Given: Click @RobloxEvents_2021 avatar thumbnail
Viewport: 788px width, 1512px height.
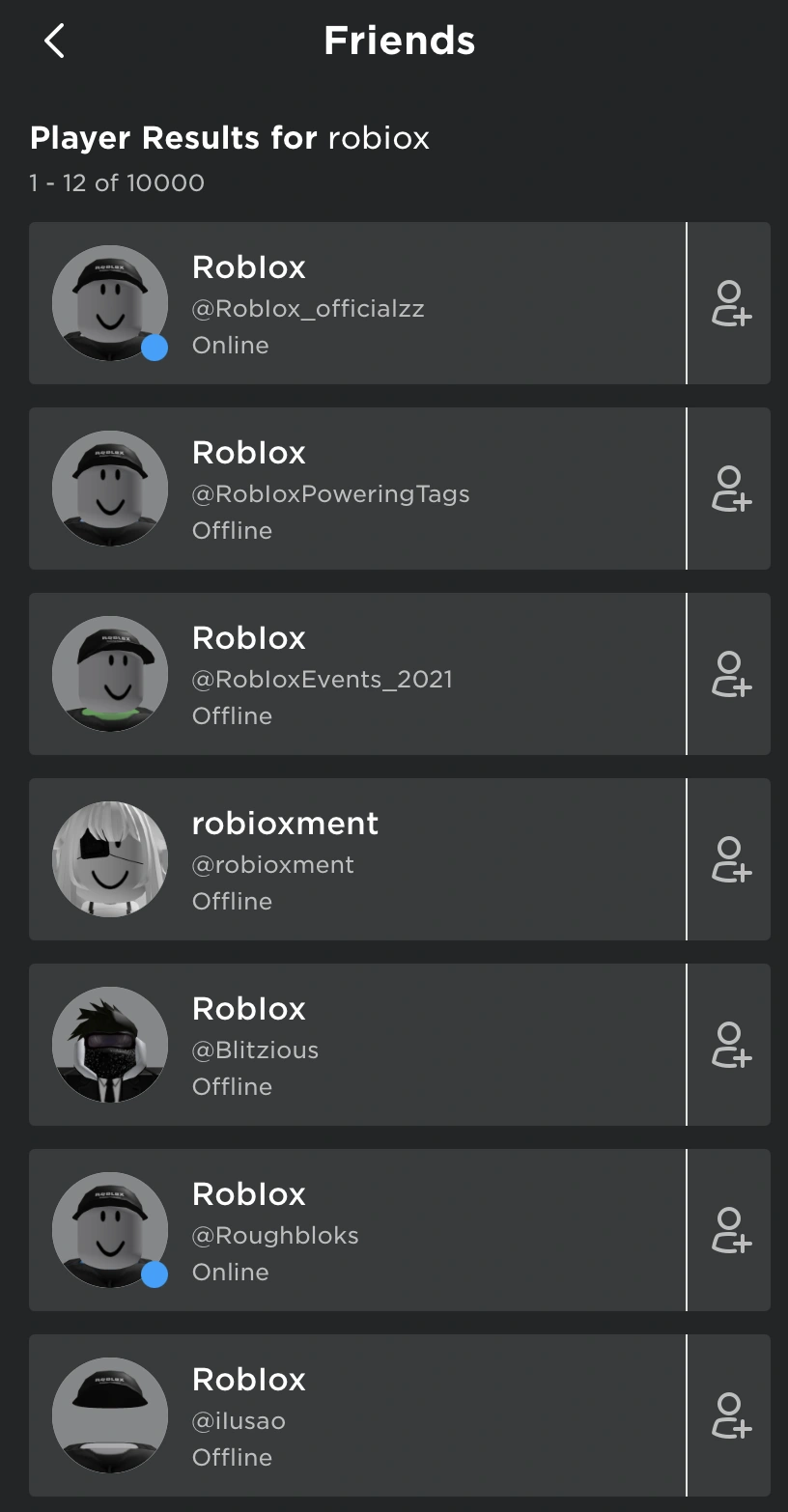Looking at the screenshot, I should pyautogui.click(x=109, y=674).
